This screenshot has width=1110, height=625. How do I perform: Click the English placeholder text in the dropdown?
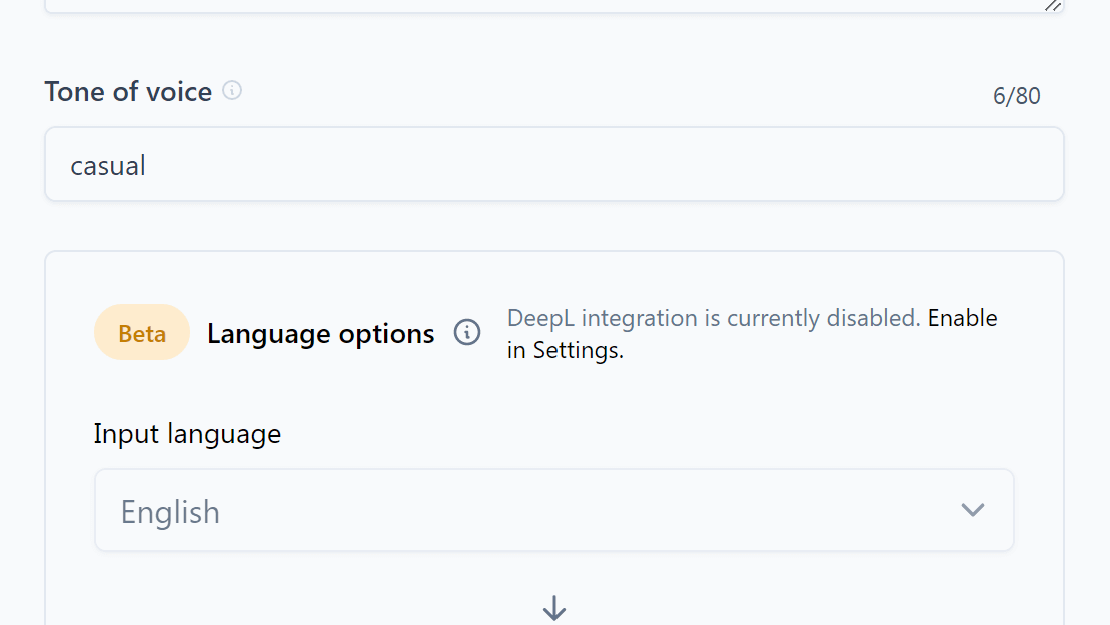click(170, 512)
